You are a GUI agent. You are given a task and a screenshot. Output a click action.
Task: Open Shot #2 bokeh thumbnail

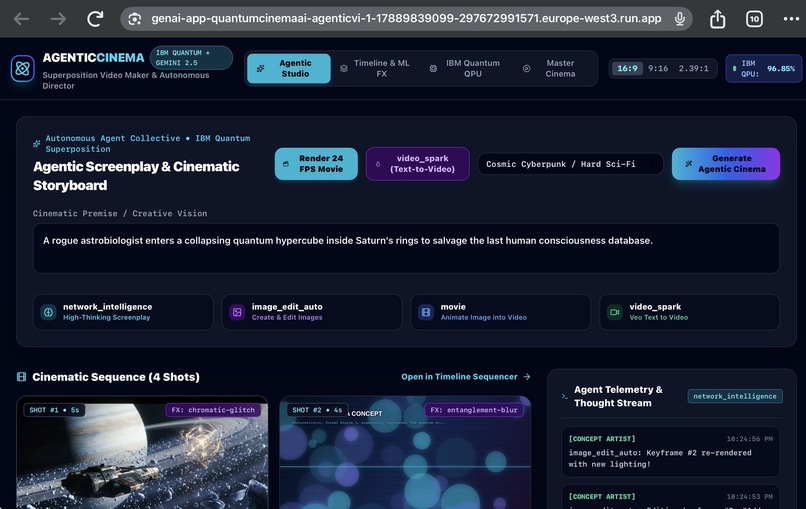coord(405,453)
